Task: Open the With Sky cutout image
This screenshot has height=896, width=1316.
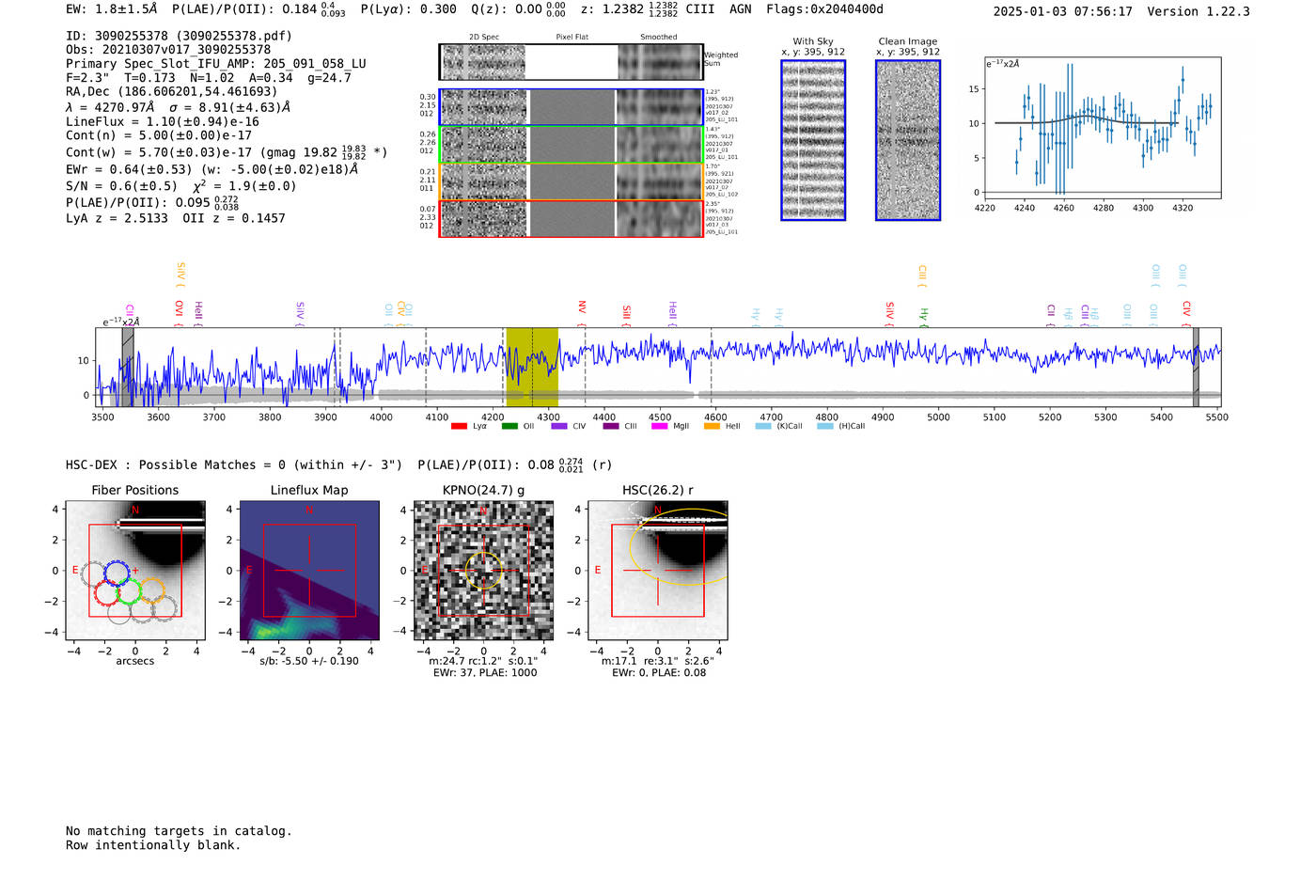Action: point(813,140)
